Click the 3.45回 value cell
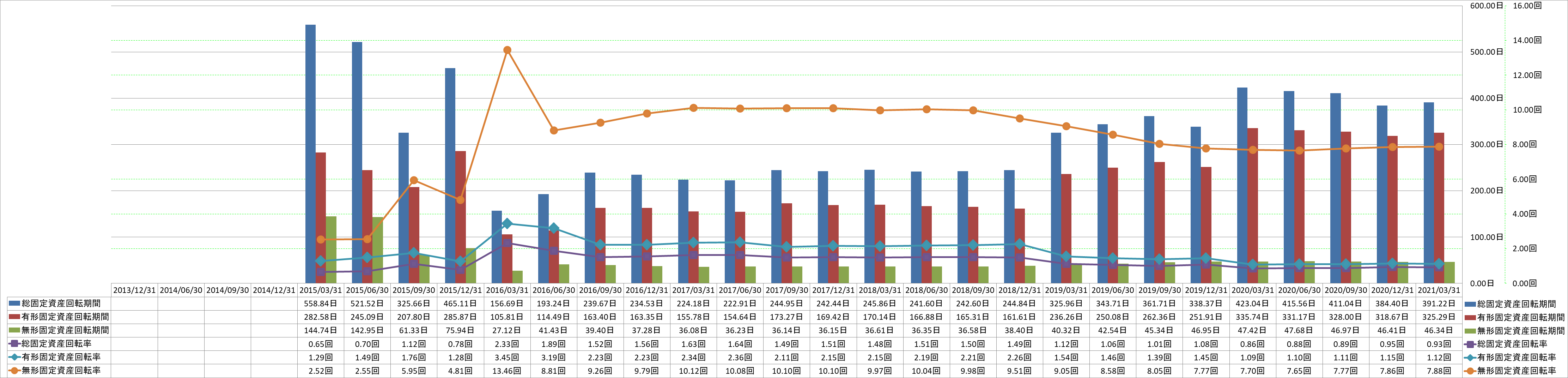 [x=507, y=357]
